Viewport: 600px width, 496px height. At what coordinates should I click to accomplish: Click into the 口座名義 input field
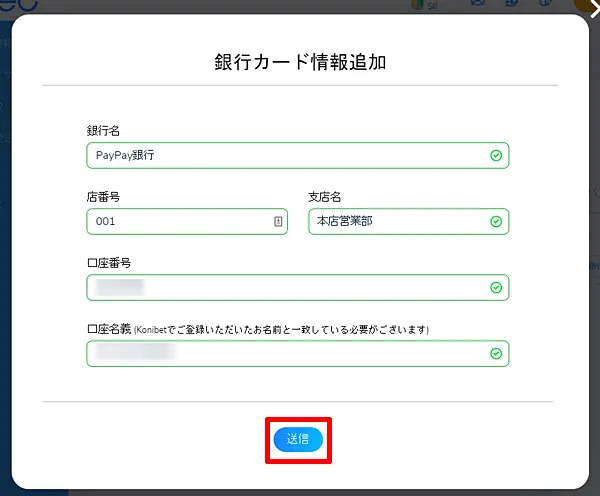(298, 354)
